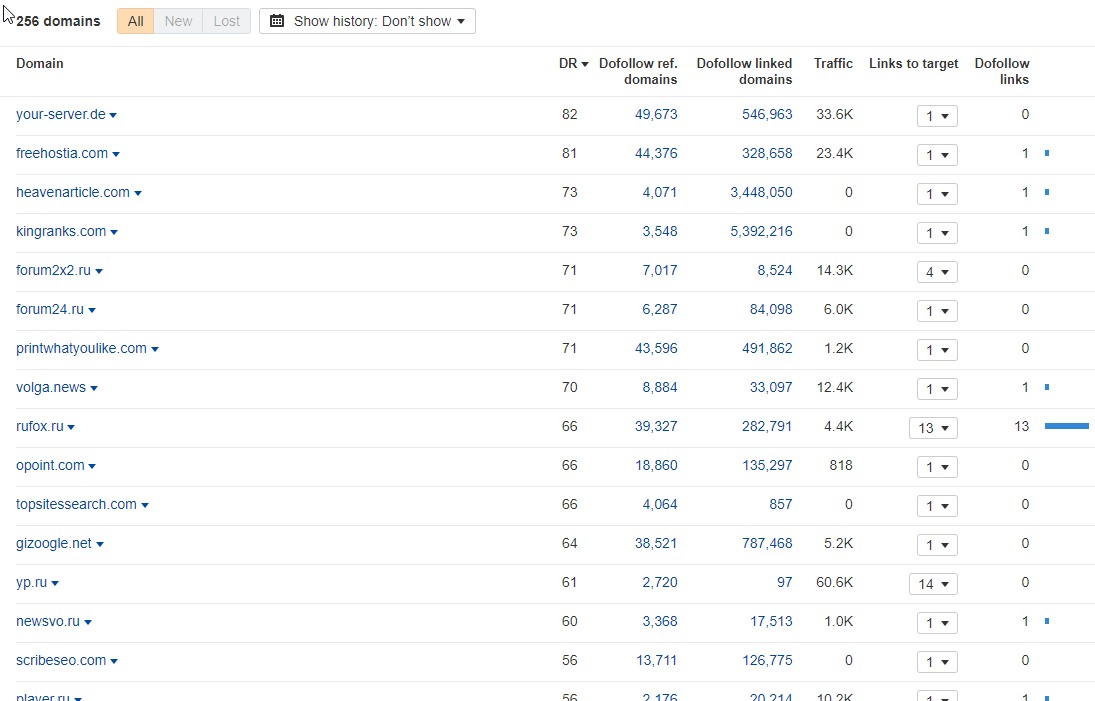Sort by Links to target header

pyautogui.click(x=913, y=64)
